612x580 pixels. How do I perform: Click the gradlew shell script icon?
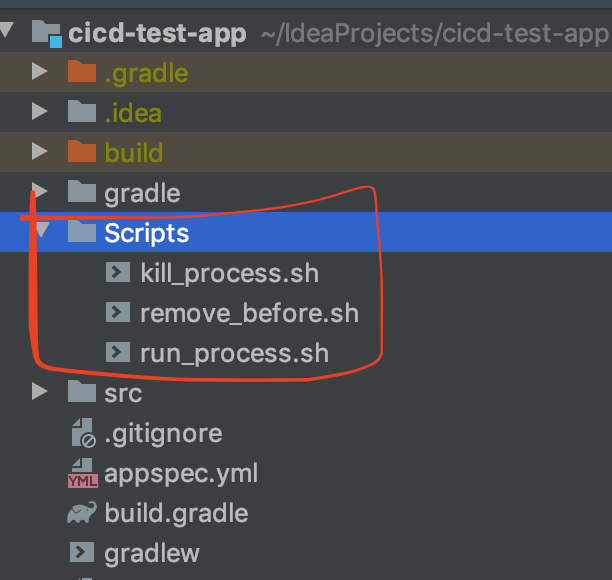pyautogui.click(x=82, y=552)
